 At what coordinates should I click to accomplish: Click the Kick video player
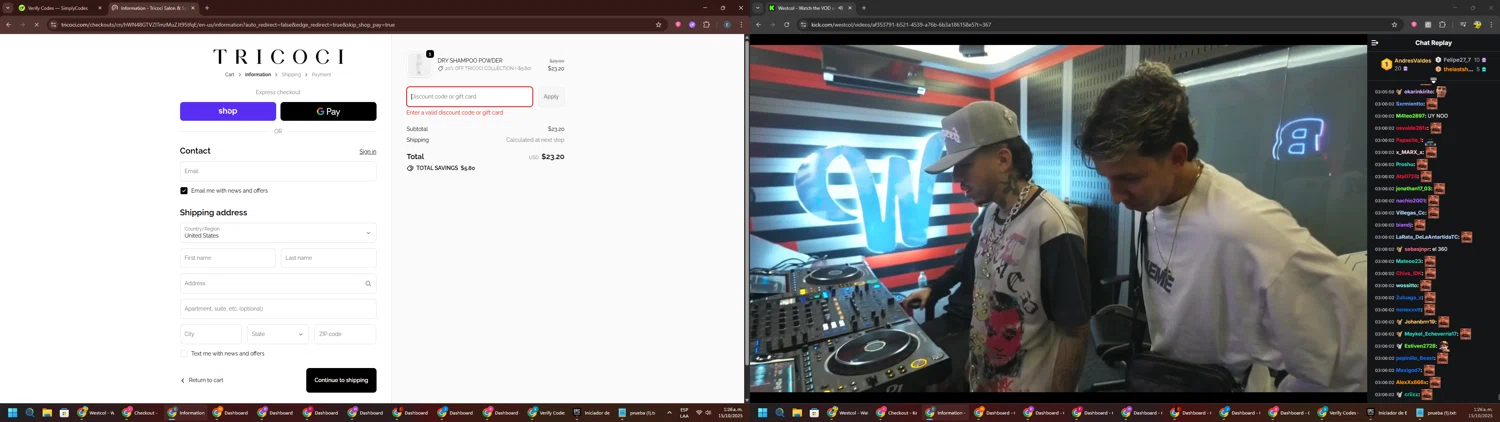(1058, 217)
